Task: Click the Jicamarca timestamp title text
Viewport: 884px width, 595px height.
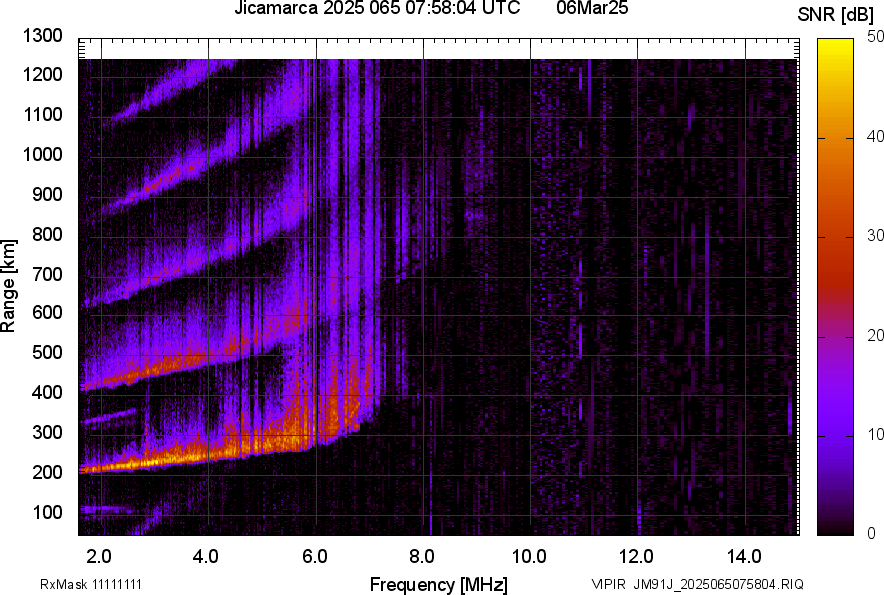Action: tap(376, 9)
